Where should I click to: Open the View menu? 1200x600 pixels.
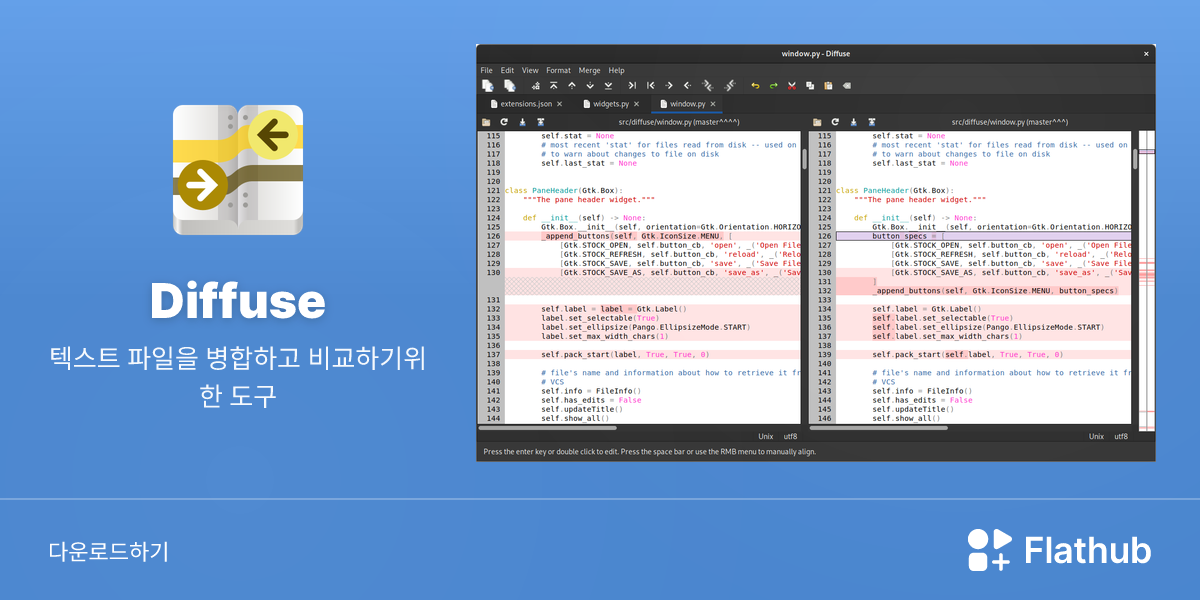click(530, 70)
